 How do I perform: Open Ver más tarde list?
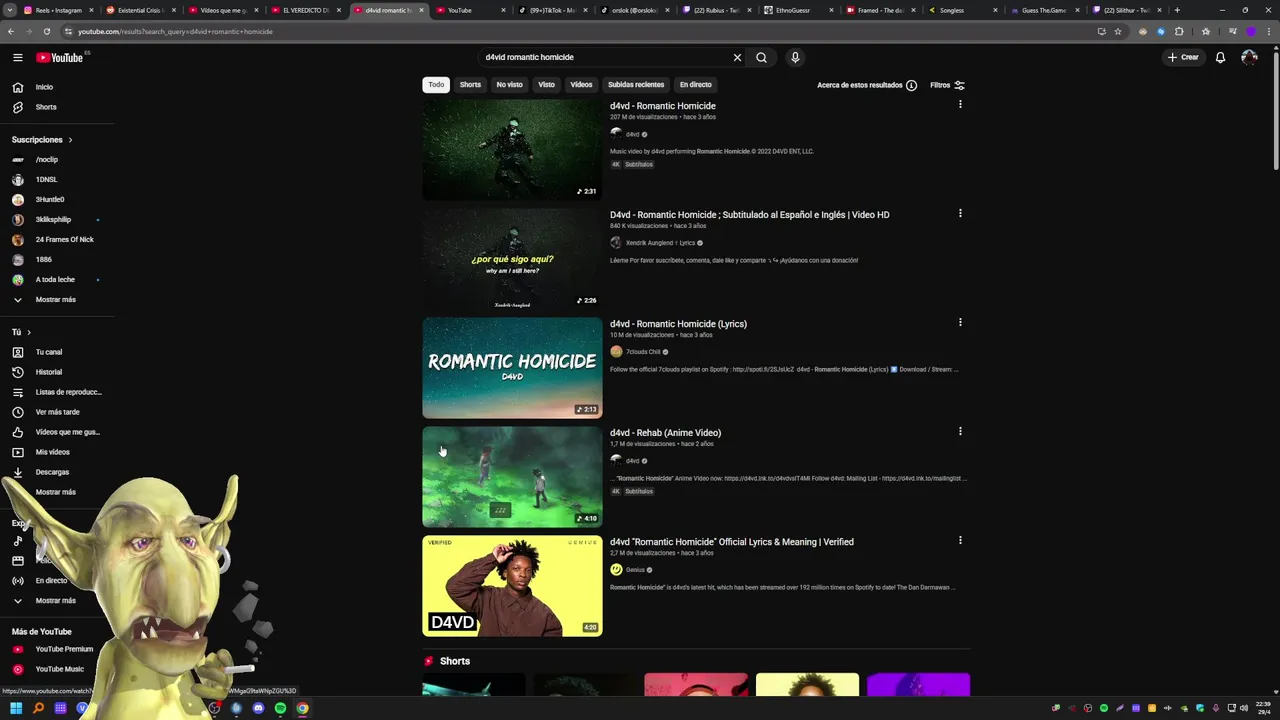pos(57,412)
